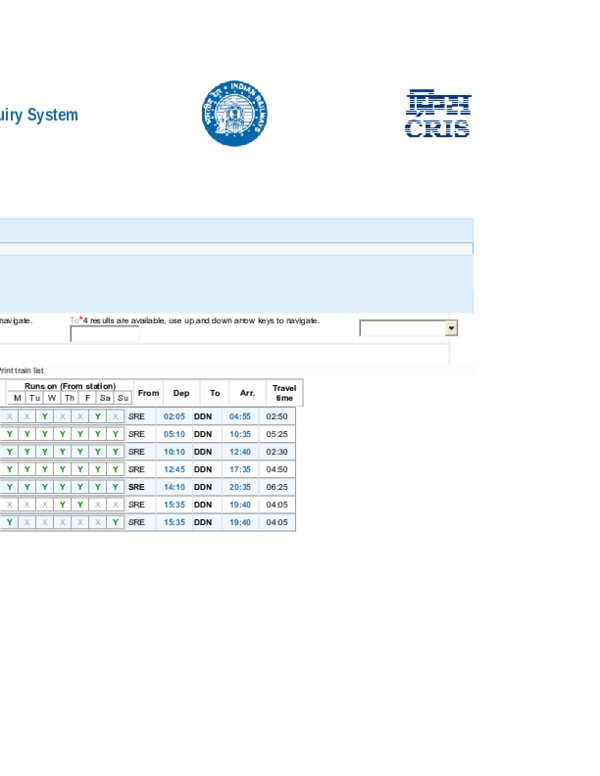This screenshot has width=600, height=776.
Task: Click Wednesday 'Y' in the 02:05 row
Action: (x=45, y=417)
